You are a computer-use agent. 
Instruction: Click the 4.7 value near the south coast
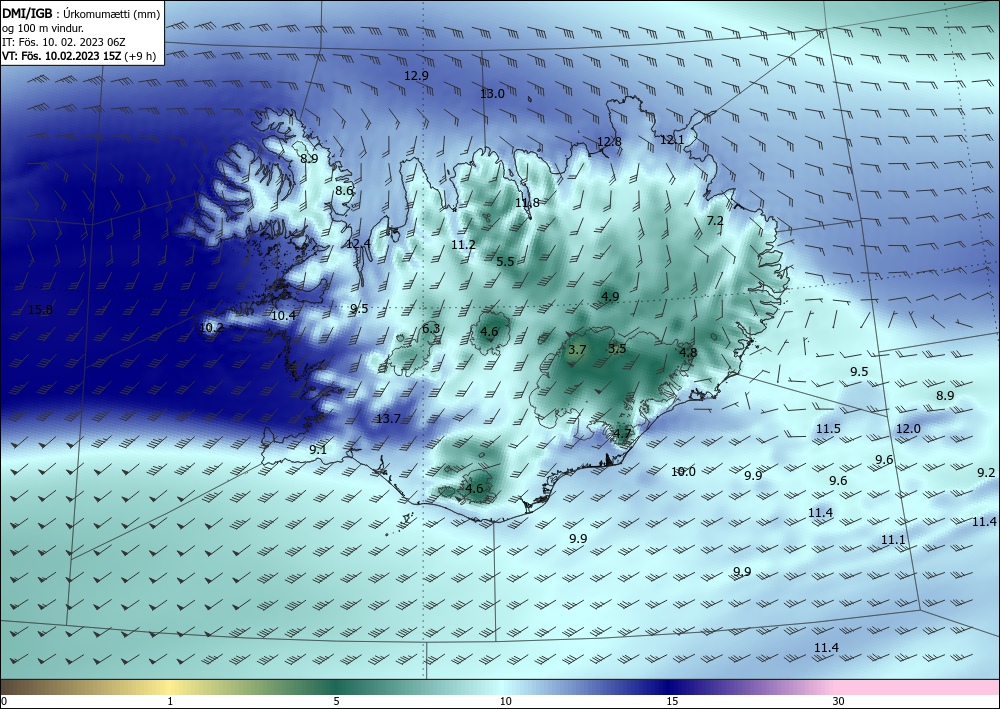click(622, 434)
